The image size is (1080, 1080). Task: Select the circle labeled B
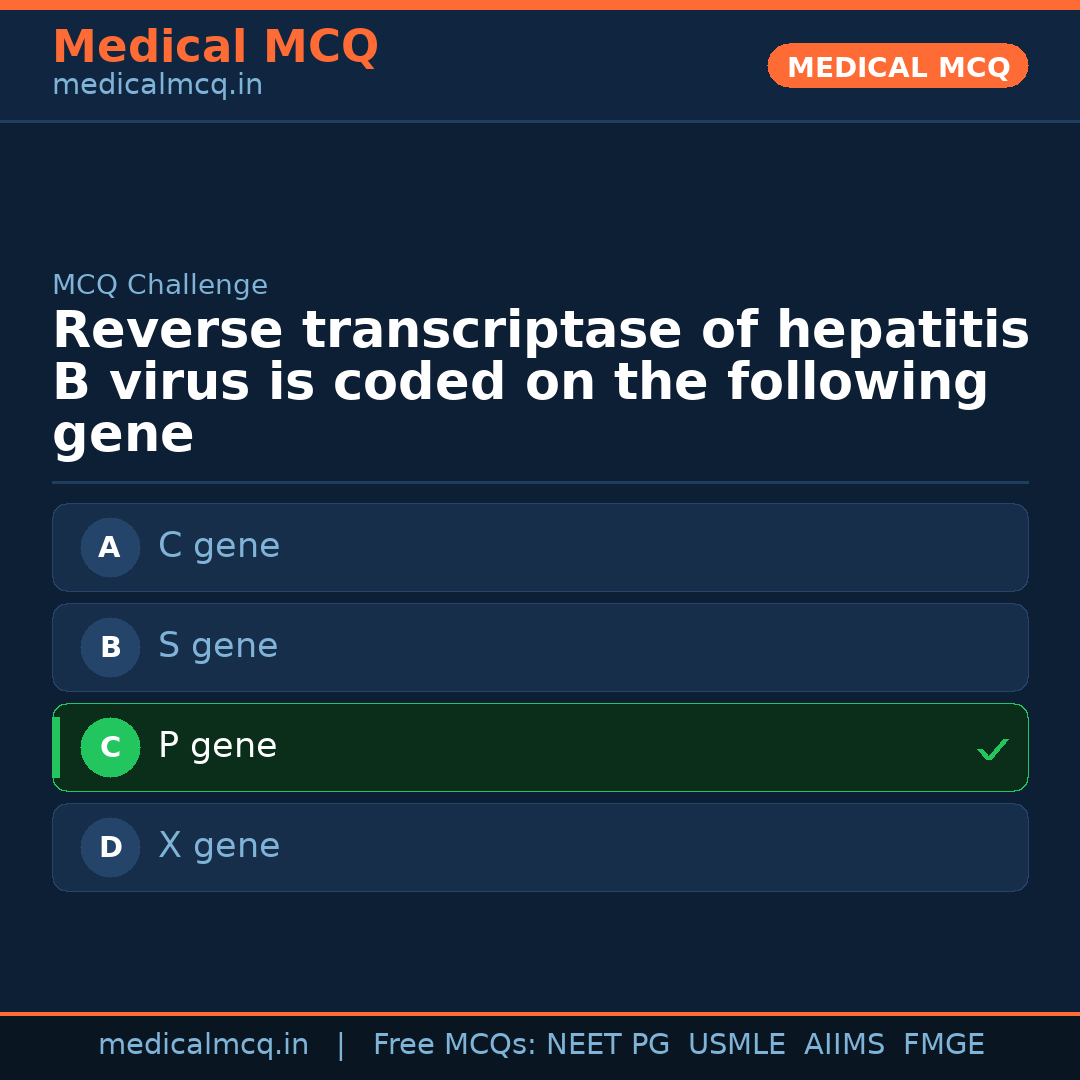pos(110,647)
